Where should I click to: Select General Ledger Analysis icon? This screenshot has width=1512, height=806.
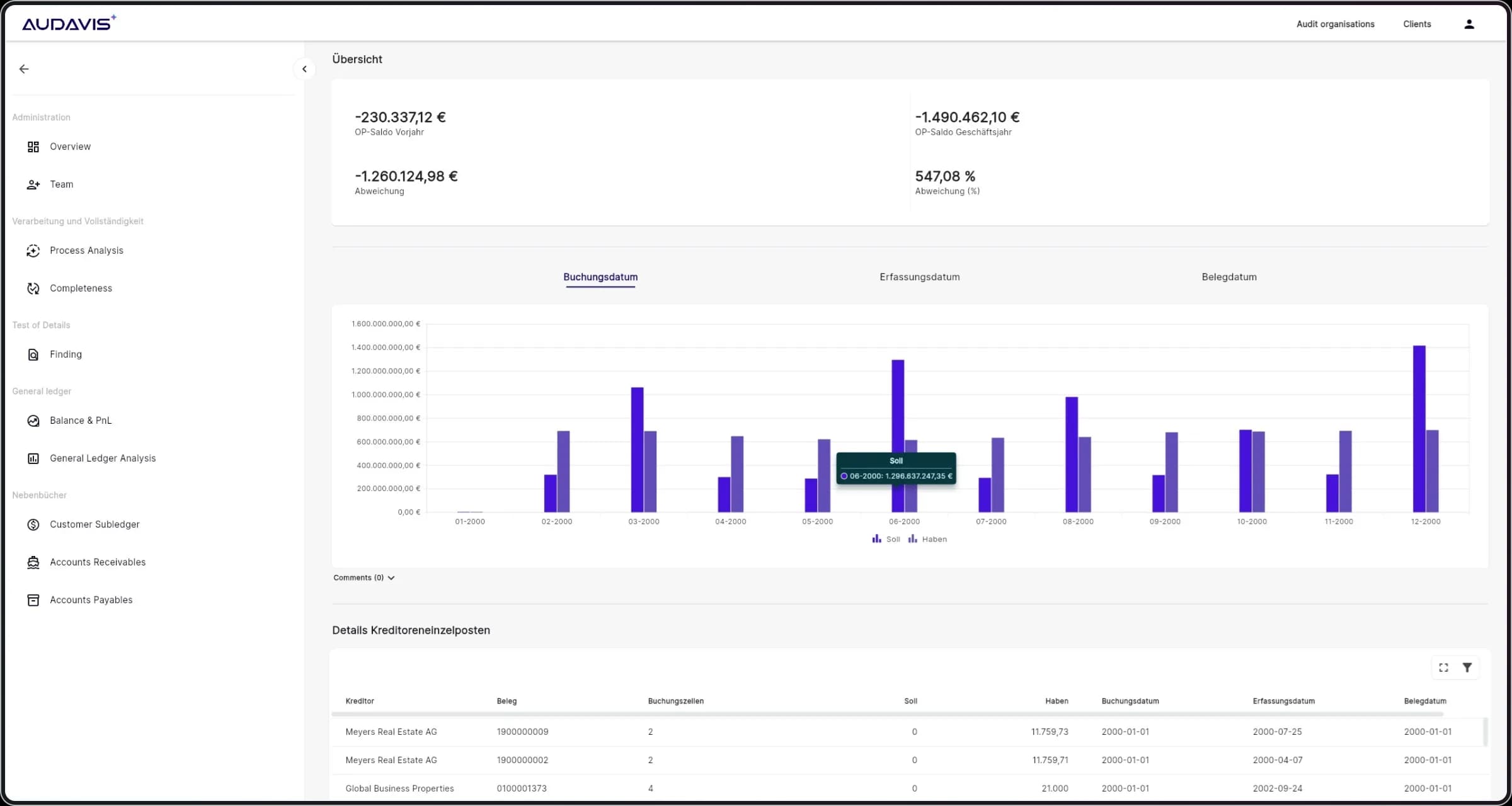coord(33,458)
